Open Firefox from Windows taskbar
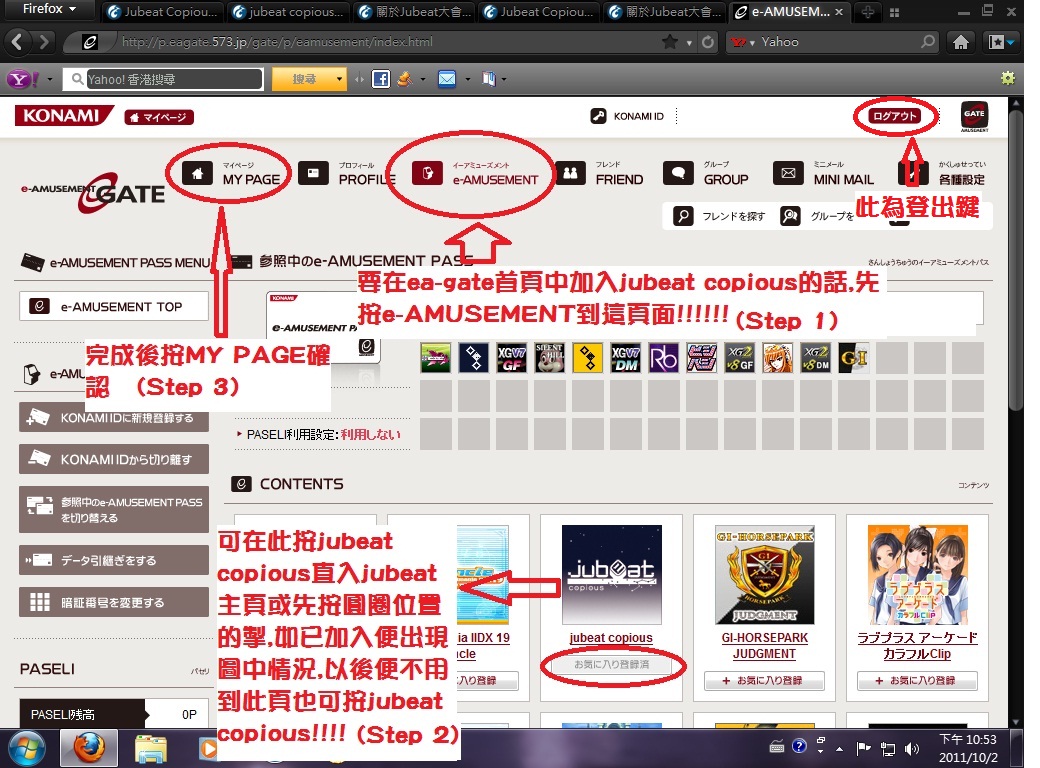This screenshot has width=1040, height=768. click(x=89, y=747)
